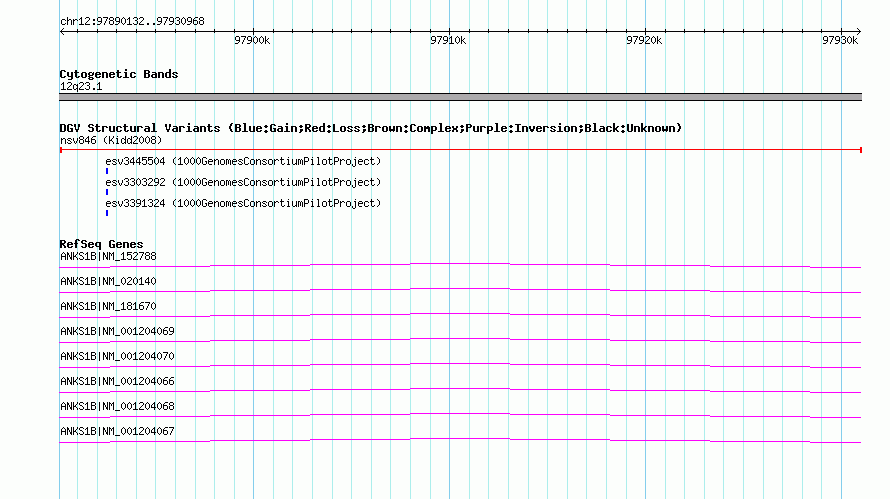Open ANKS1B|NM_152788 transcript label

(x=108, y=256)
